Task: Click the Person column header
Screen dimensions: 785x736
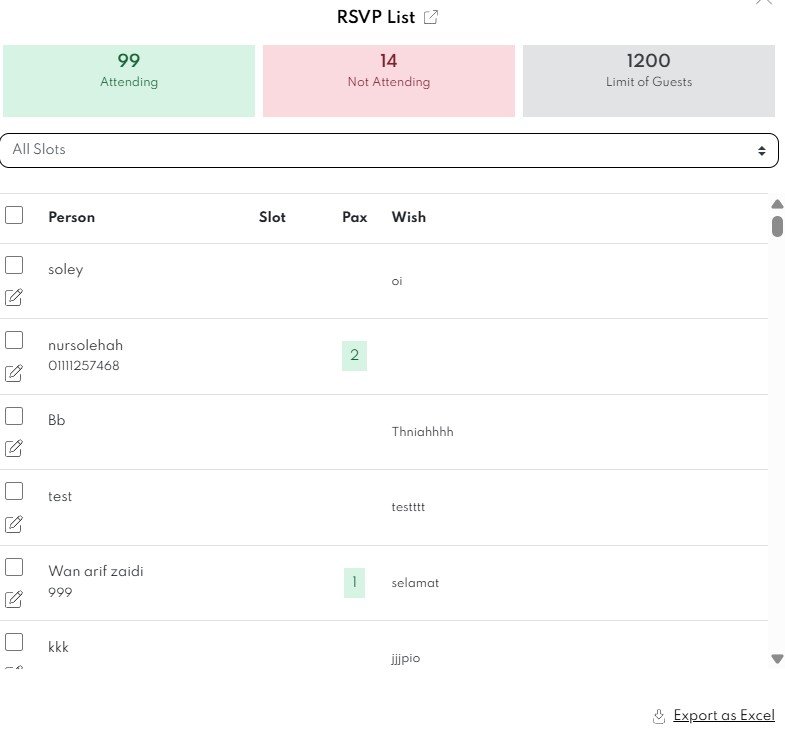Action: click(x=72, y=217)
